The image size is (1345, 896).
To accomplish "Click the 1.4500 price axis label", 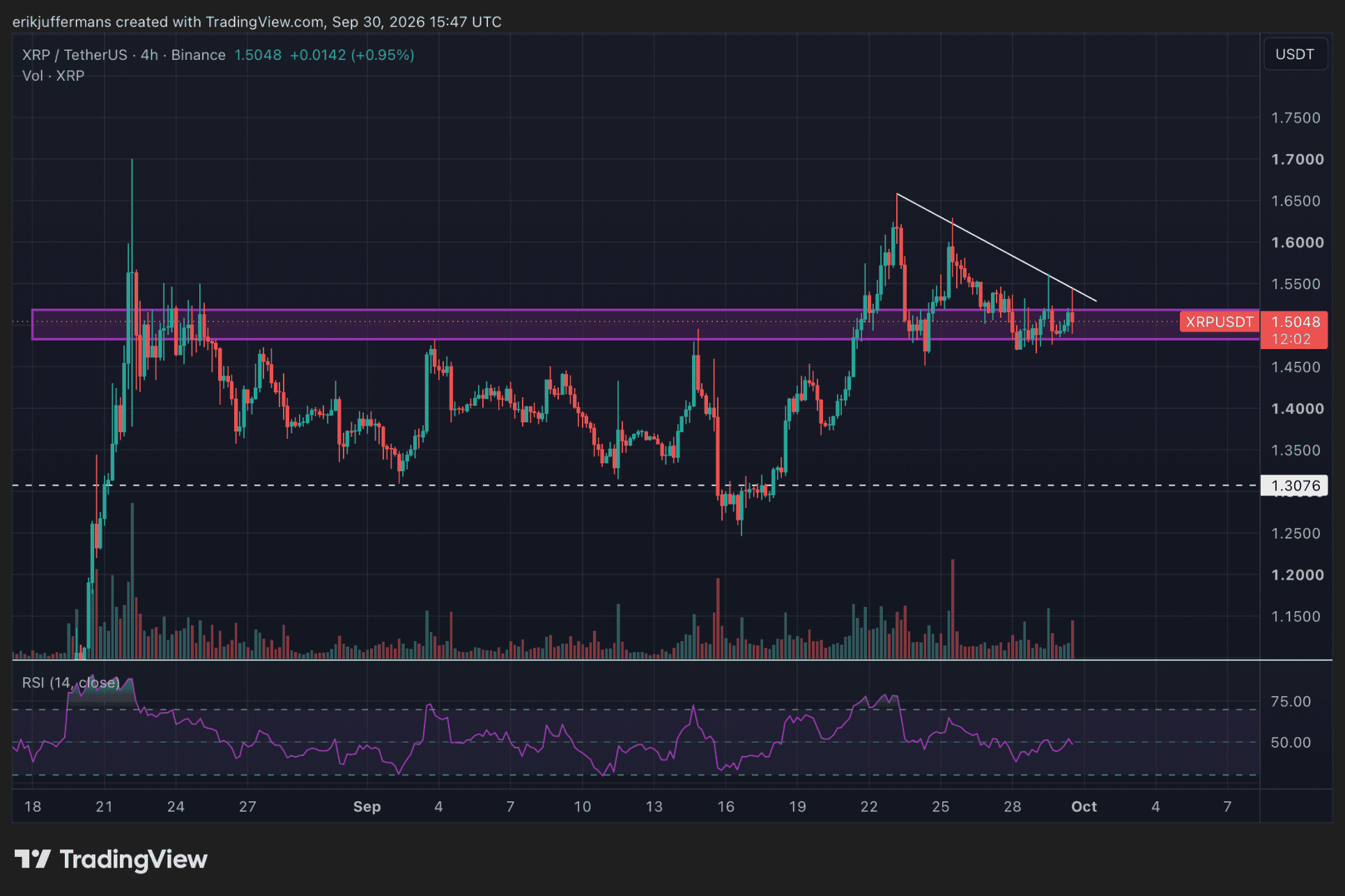I will pyautogui.click(x=1296, y=367).
